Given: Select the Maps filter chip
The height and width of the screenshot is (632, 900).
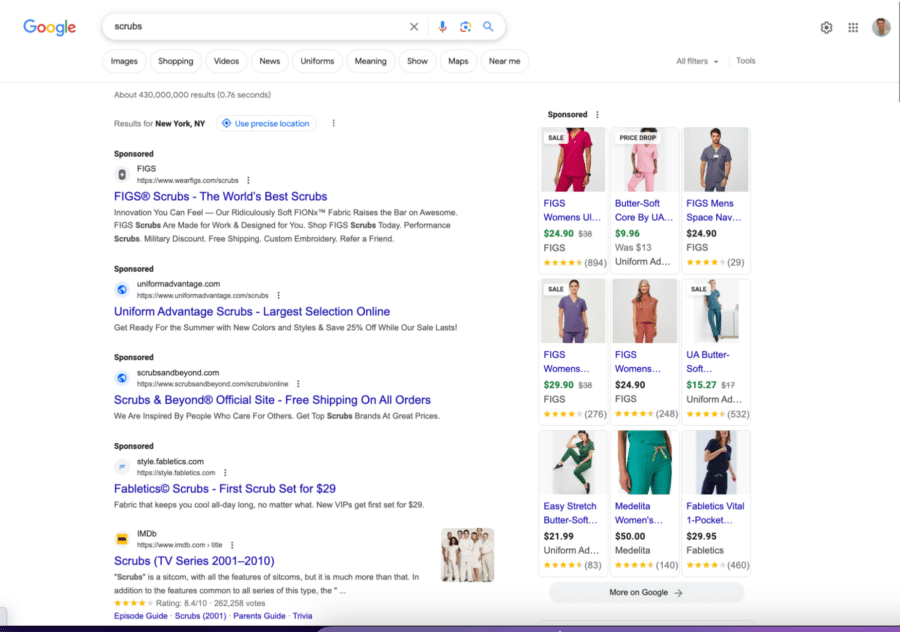Looking at the screenshot, I should (458, 61).
